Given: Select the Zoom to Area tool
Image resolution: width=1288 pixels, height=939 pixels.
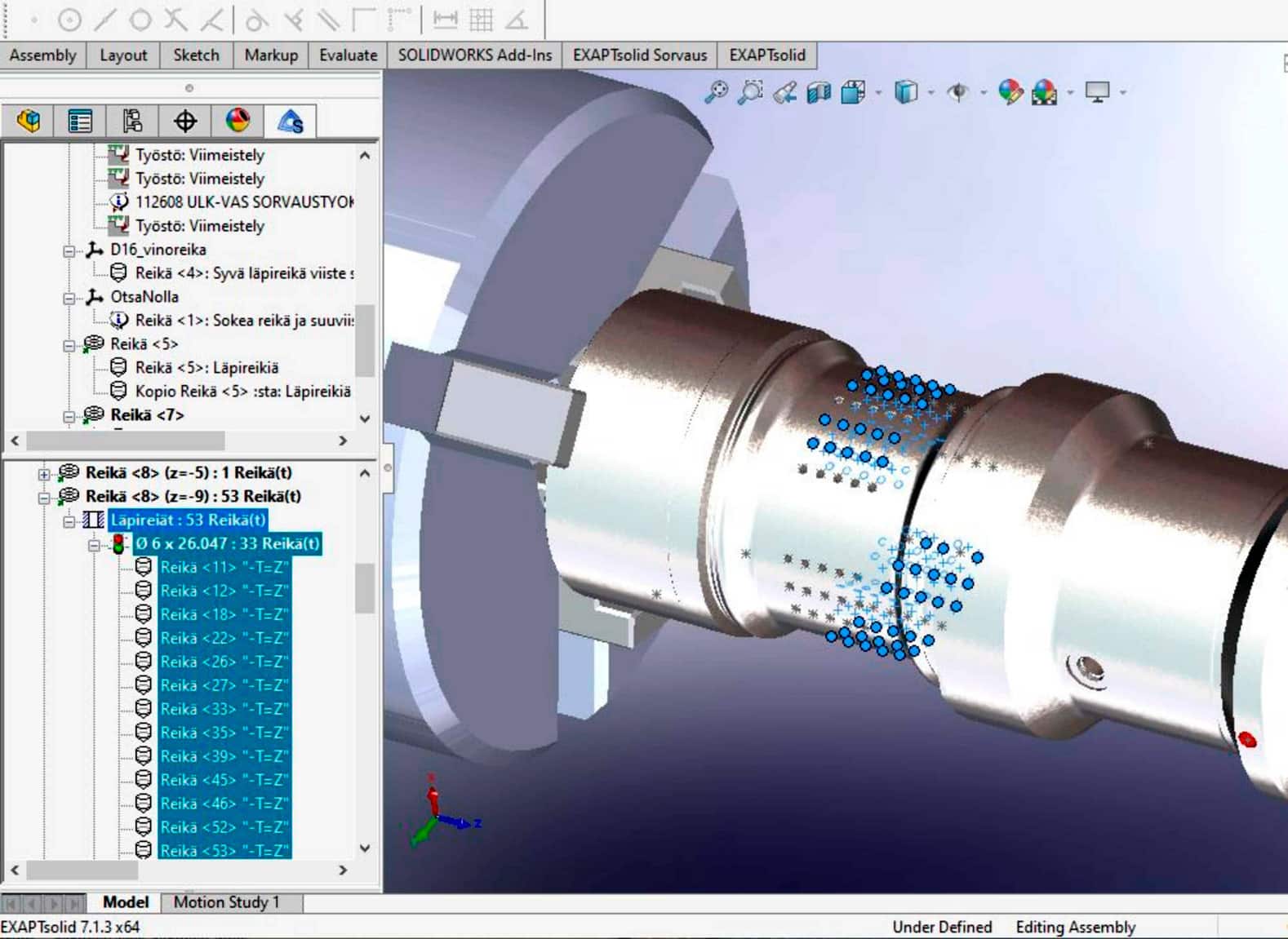Looking at the screenshot, I should (x=749, y=92).
